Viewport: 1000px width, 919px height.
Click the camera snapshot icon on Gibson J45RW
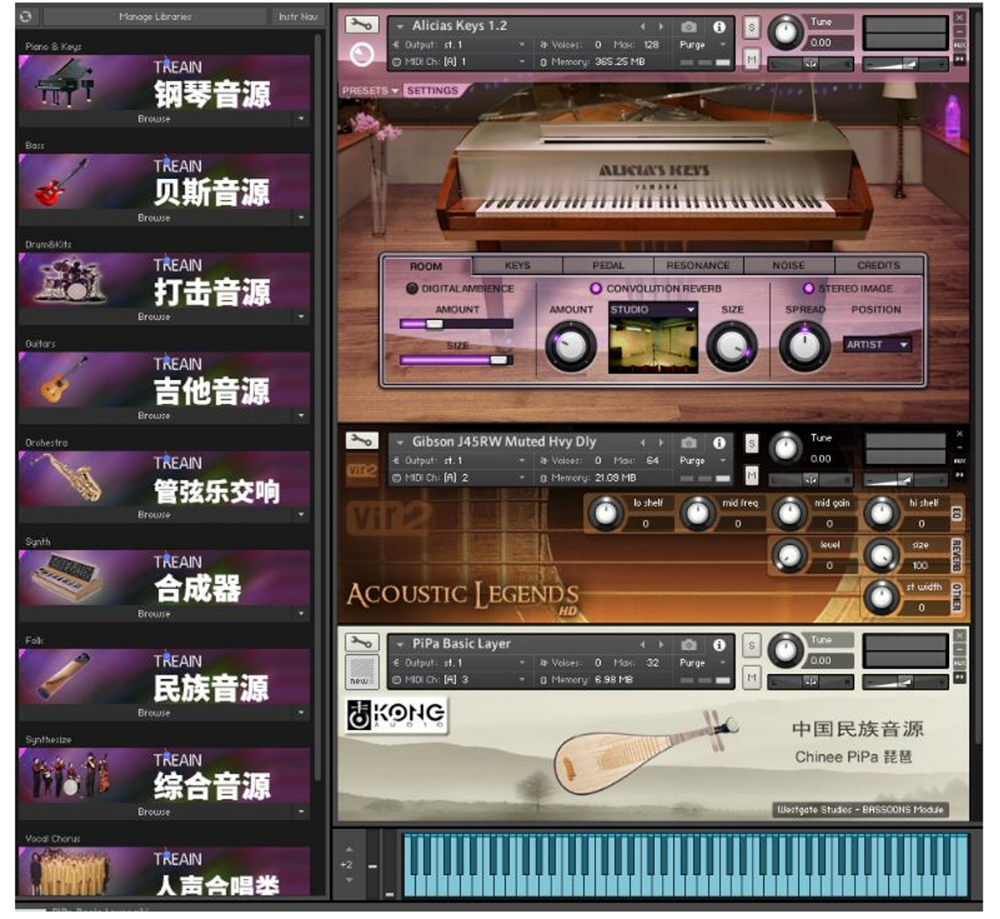click(x=689, y=443)
